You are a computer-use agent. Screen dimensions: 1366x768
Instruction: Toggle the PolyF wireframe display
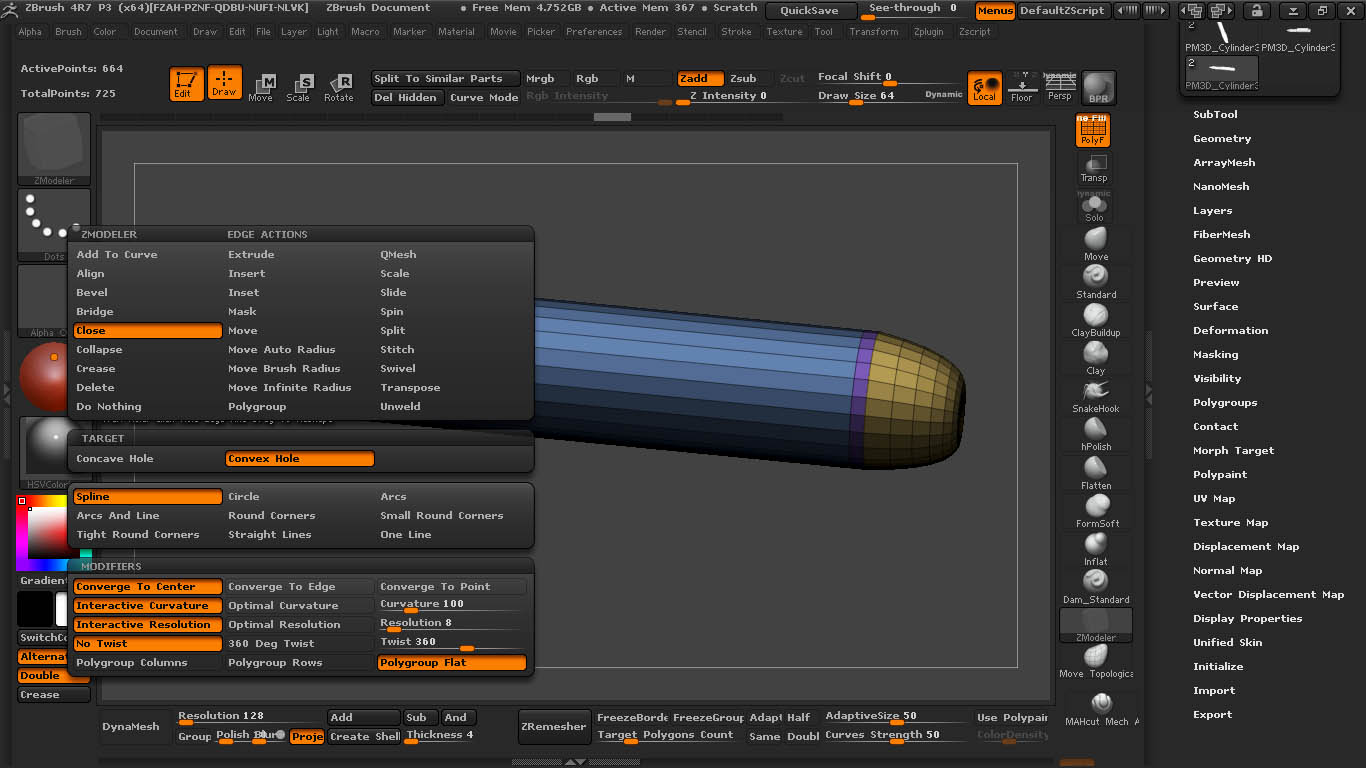coord(1092,130)
